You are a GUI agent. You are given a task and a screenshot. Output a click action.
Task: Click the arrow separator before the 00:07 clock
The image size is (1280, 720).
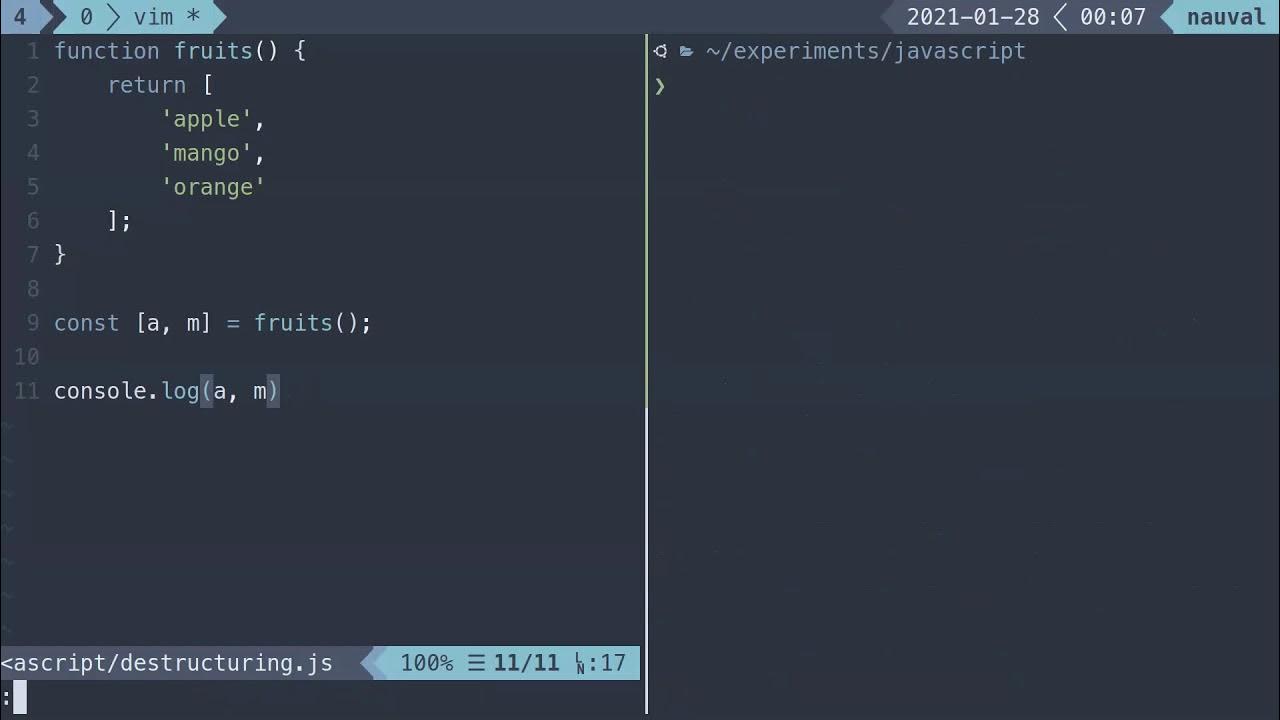[1059, 17]
